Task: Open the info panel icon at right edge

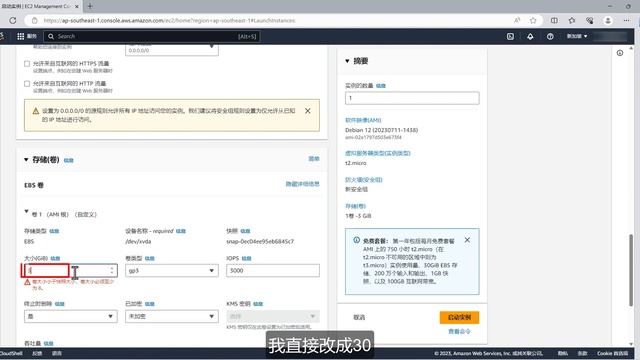Action: click(620, 53)
